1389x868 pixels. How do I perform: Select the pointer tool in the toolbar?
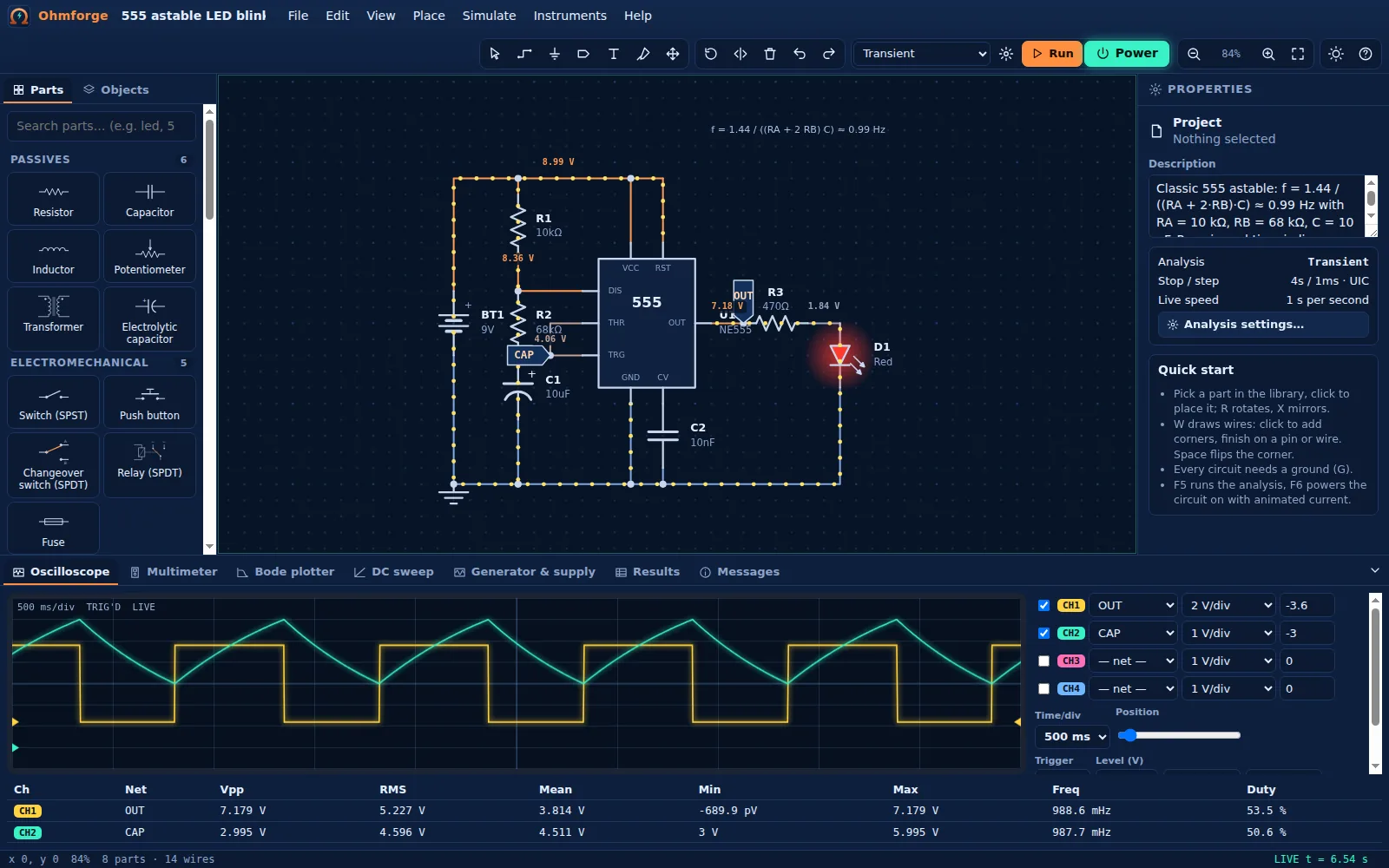coord(495,54)
